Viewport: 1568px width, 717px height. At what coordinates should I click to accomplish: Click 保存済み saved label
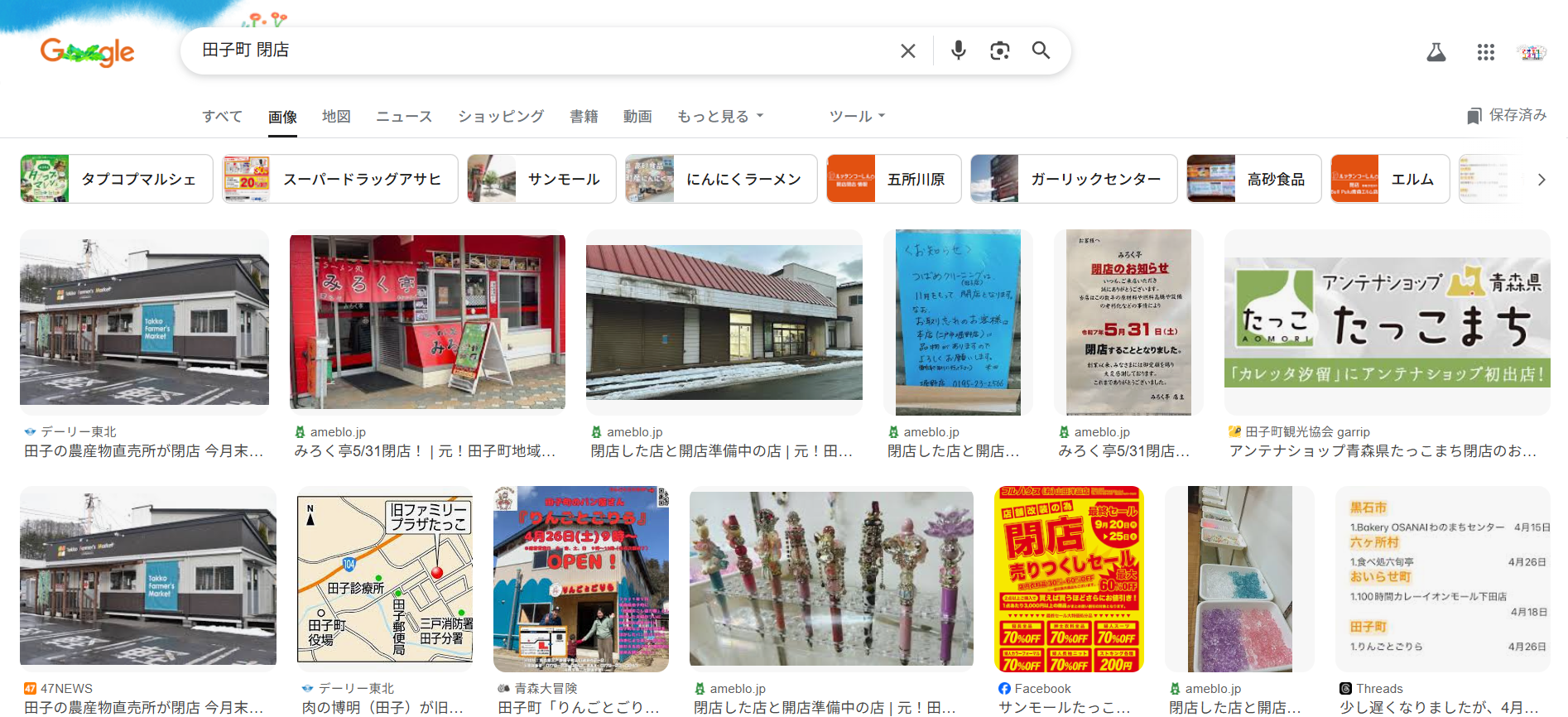[1517, 115]
